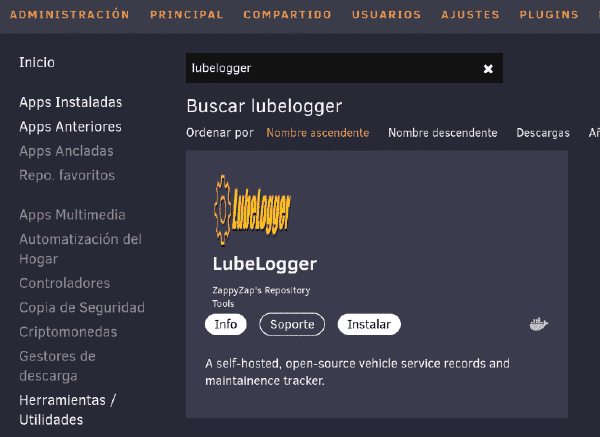Open Repo. favoritos in sidebar

pos(67,175)
